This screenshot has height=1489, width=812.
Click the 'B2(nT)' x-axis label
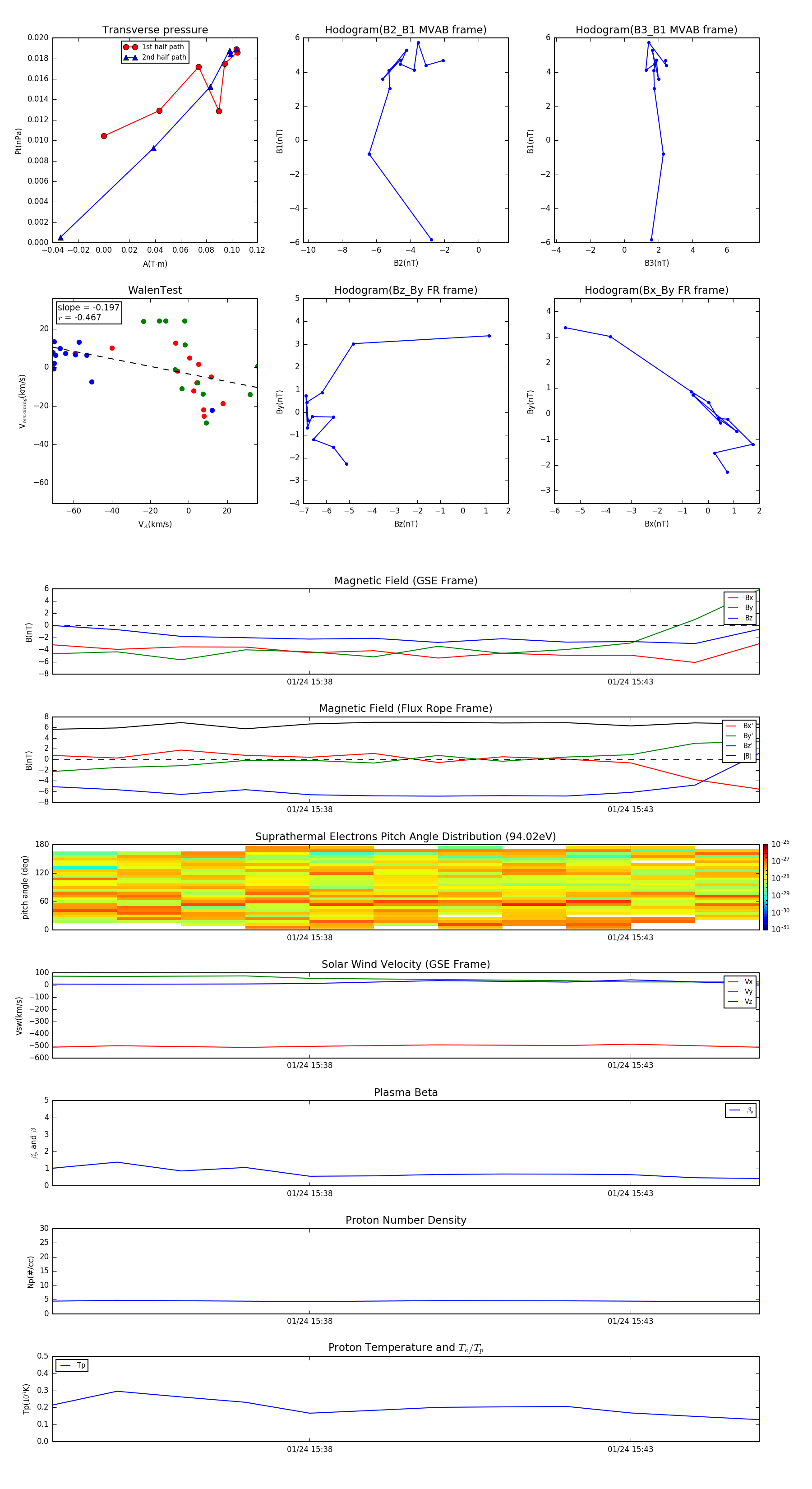[406, 263]
